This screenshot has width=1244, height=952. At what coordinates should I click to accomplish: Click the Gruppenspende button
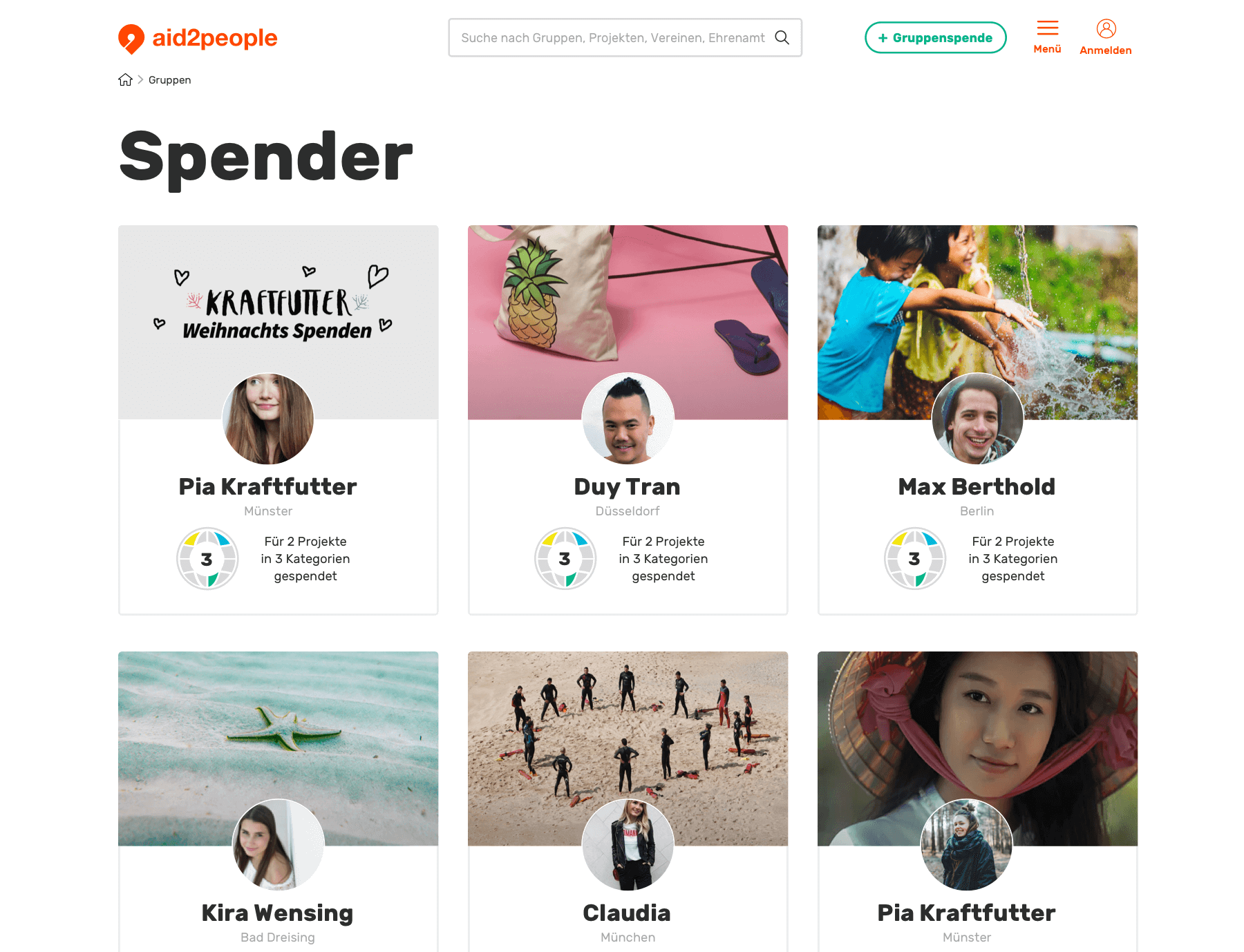[x=935, y=37]
